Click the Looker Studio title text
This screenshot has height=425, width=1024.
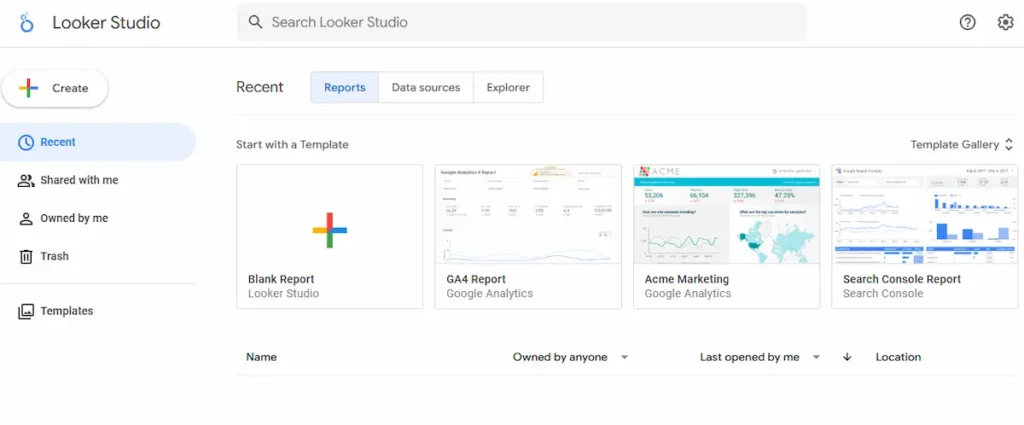click(x=106, y=22)
